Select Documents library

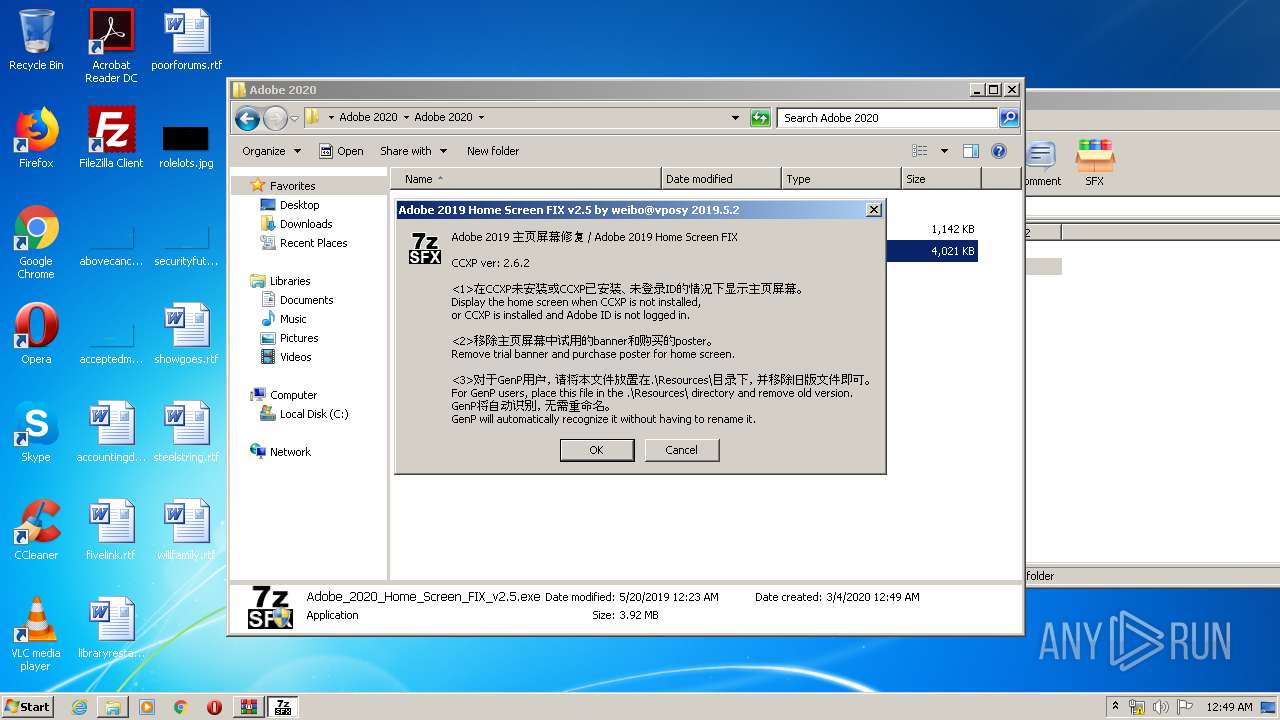point(306,300)
